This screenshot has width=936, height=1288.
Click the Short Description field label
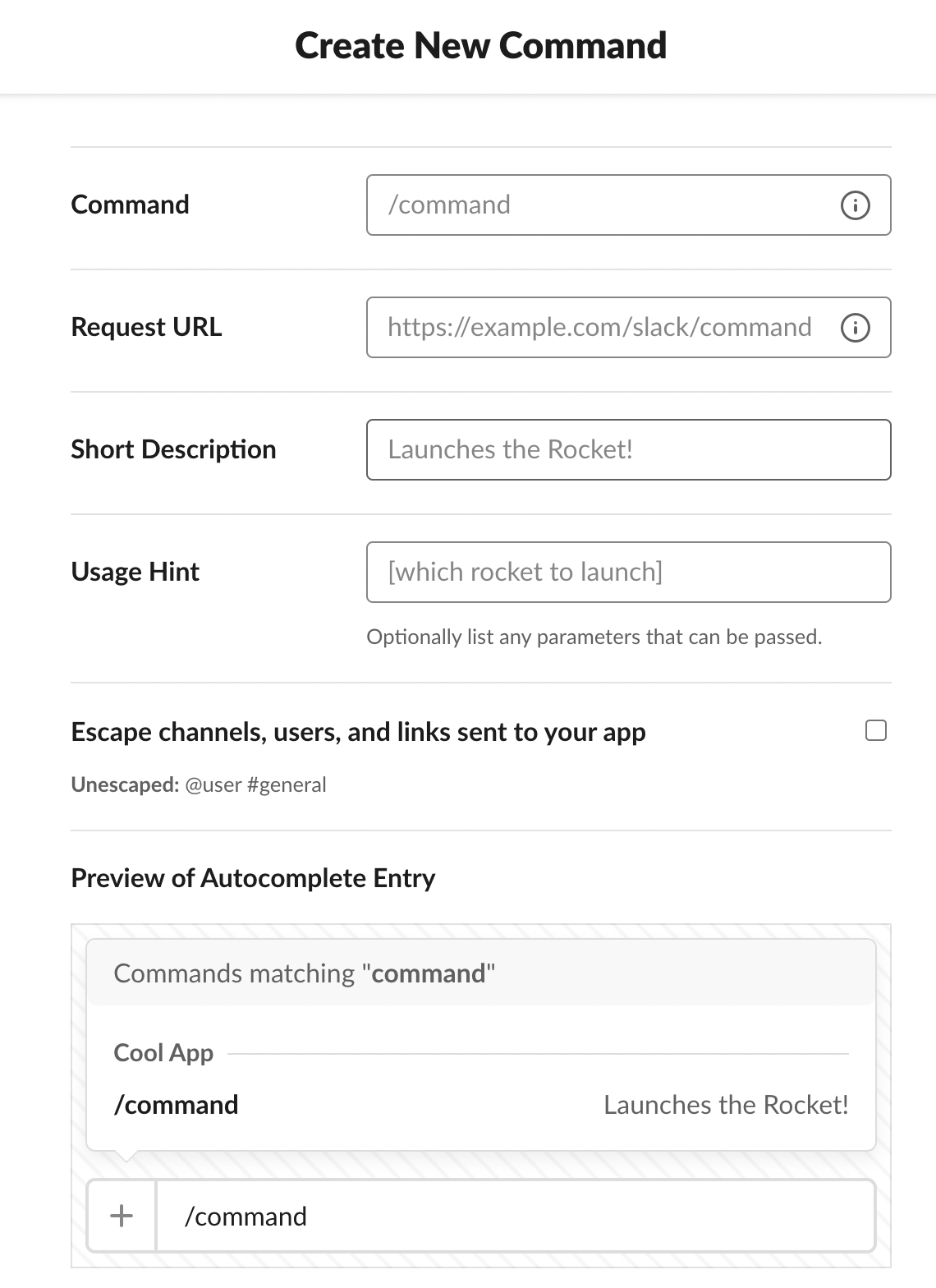173,449
